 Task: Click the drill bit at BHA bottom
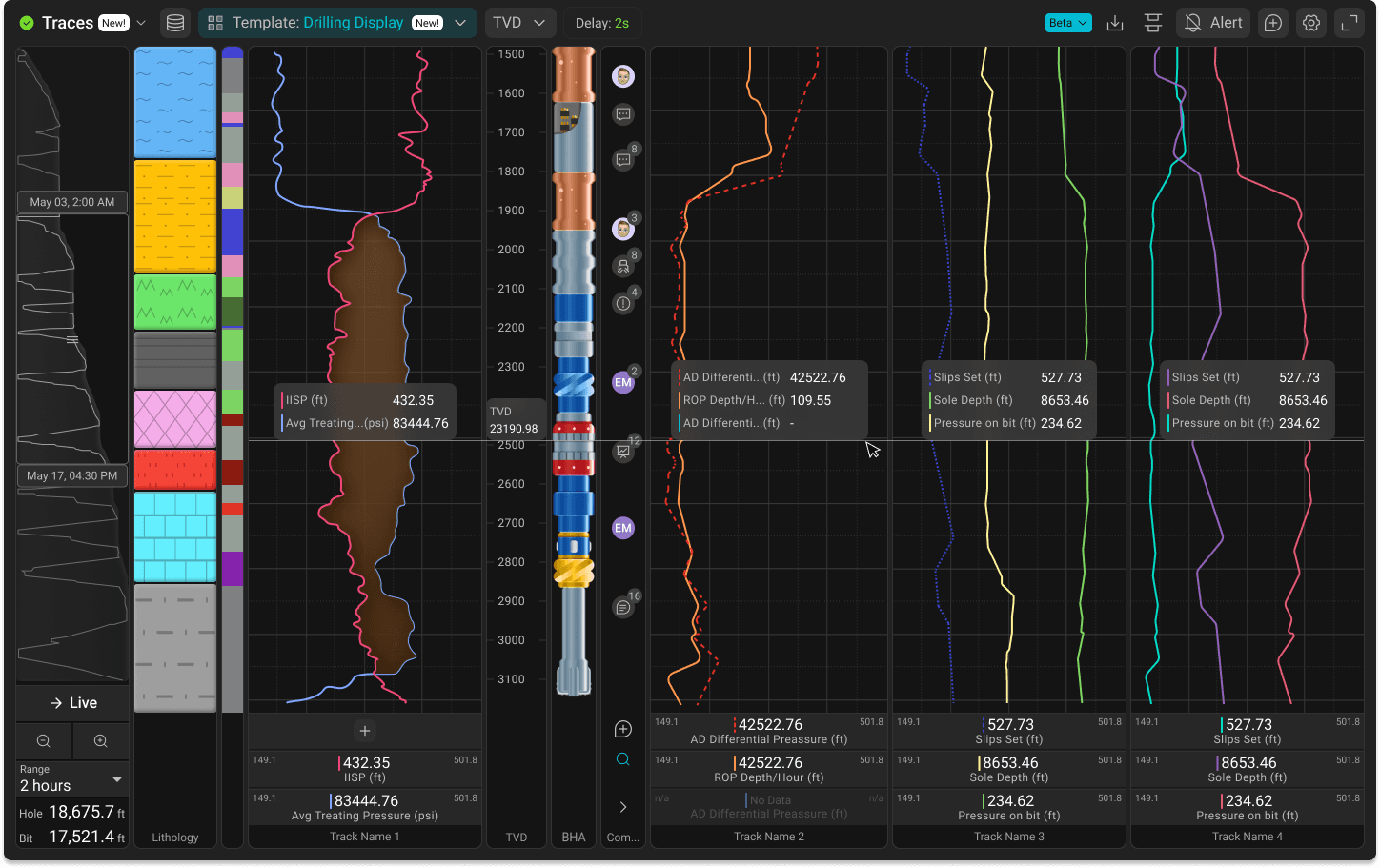coord(574,676)
